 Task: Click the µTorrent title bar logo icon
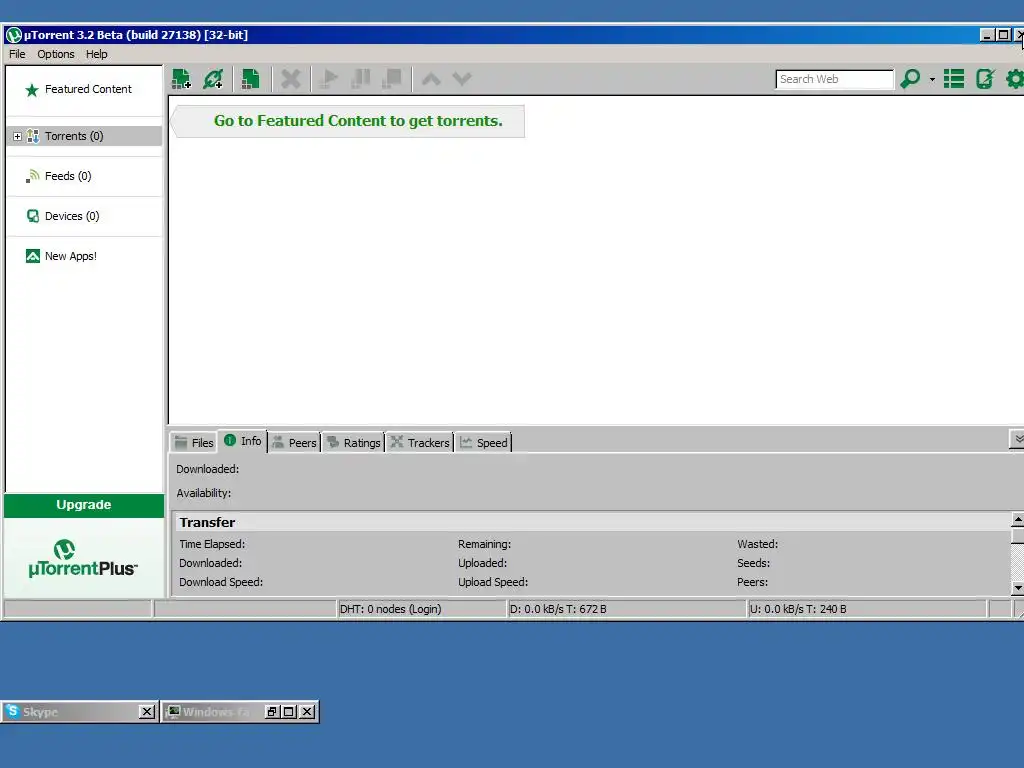point(14,35)
